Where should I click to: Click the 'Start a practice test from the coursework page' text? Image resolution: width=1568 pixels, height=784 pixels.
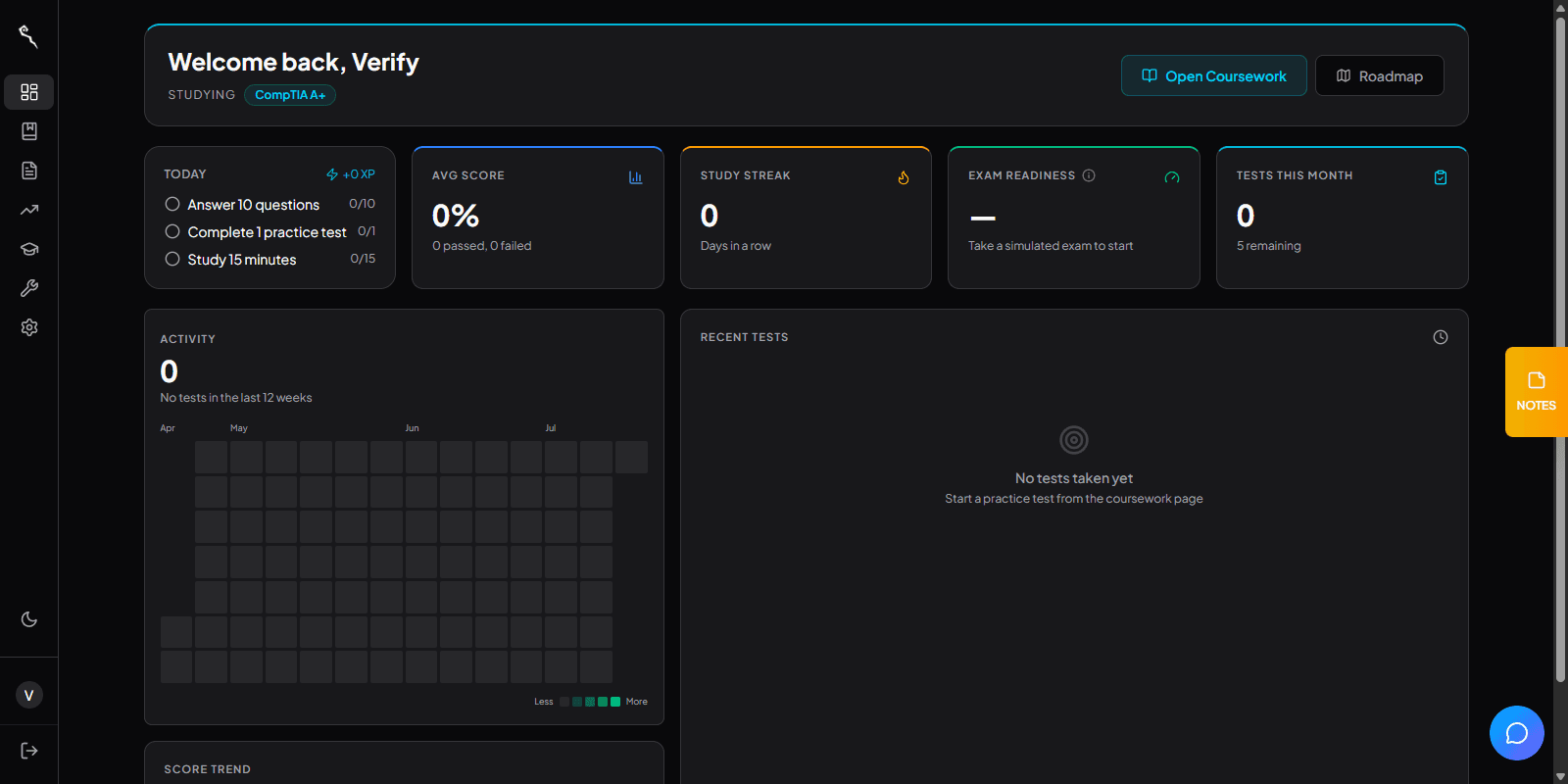(x=1074, y=499)
